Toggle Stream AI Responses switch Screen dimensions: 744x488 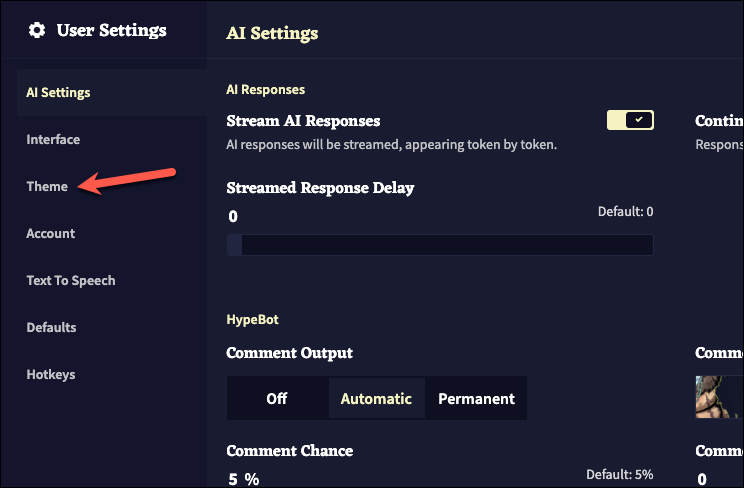630,121
